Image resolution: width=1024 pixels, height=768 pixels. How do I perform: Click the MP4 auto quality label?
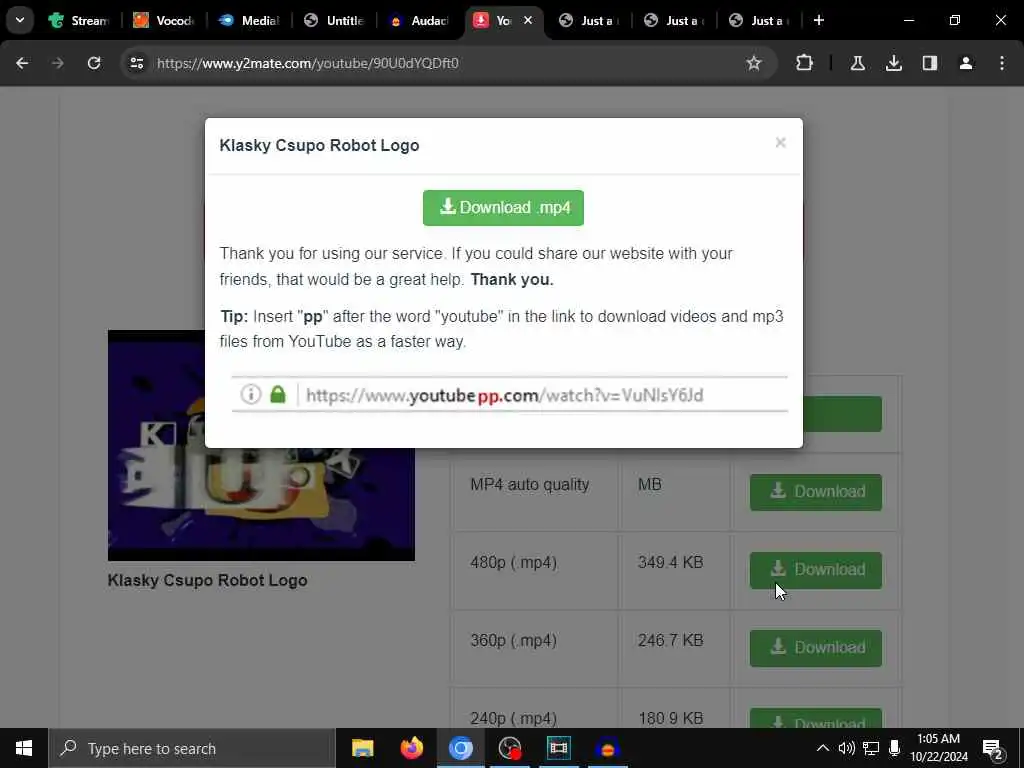[530, 485]
